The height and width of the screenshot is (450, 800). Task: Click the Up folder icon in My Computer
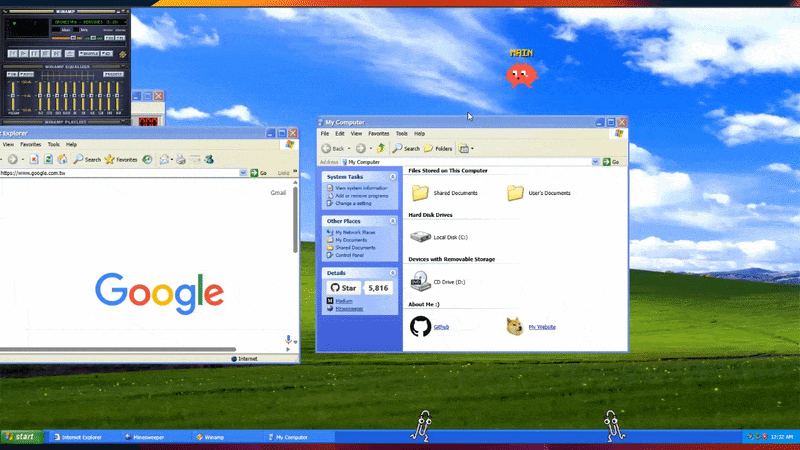click(x=381, y=148)
